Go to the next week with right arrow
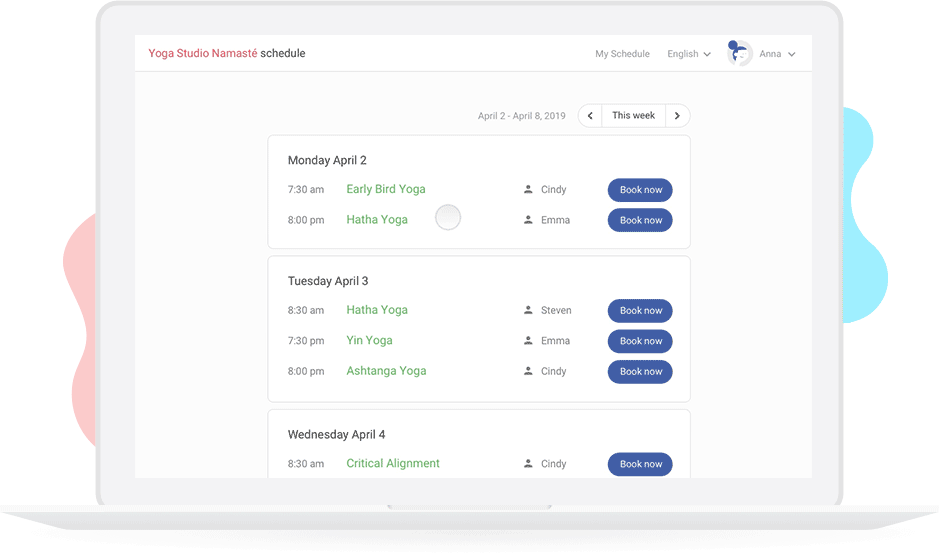Screen dimensions: 946x554 [x=677, y=116]
